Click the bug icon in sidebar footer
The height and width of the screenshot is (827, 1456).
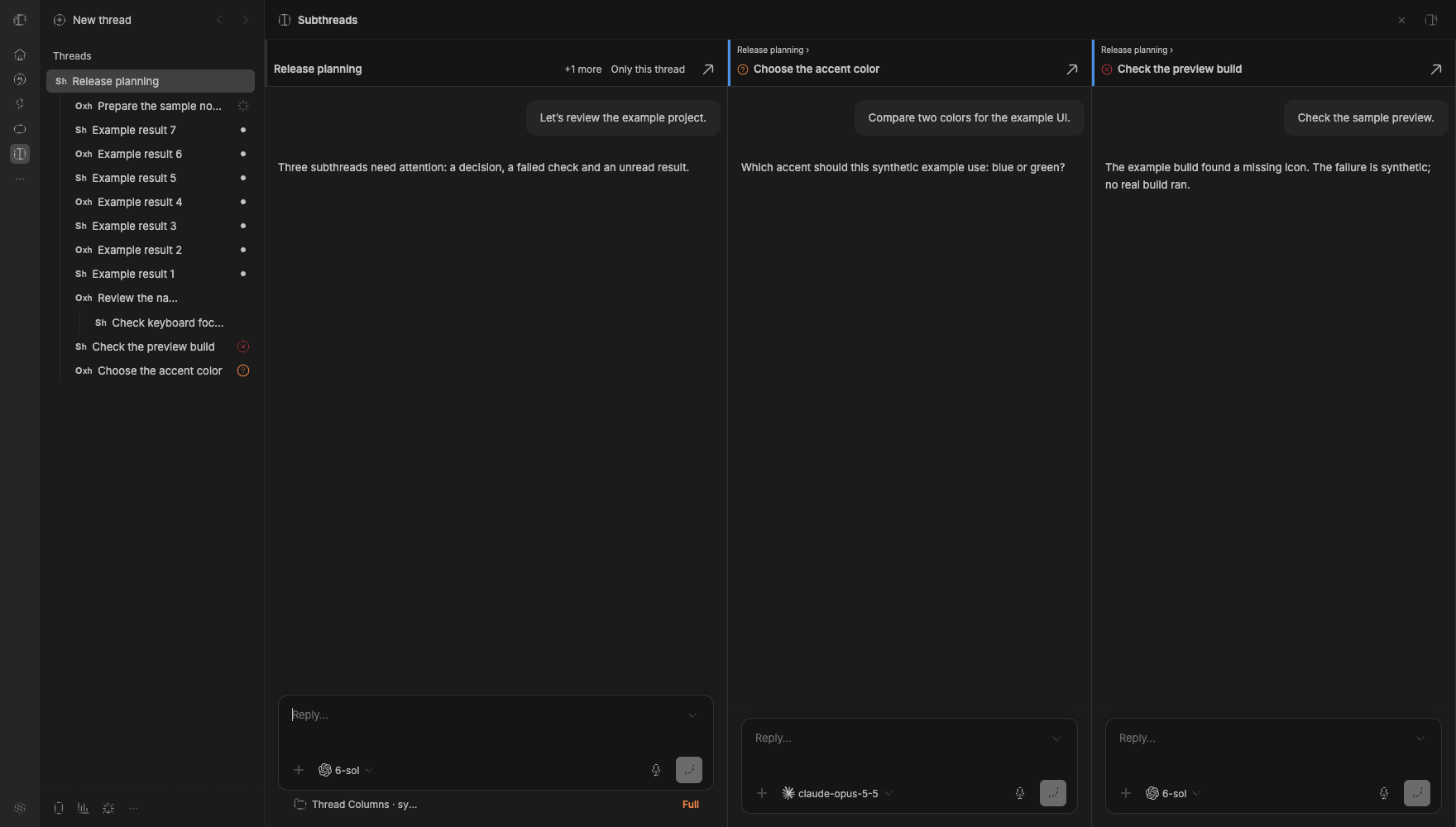[x=108, y=808]
